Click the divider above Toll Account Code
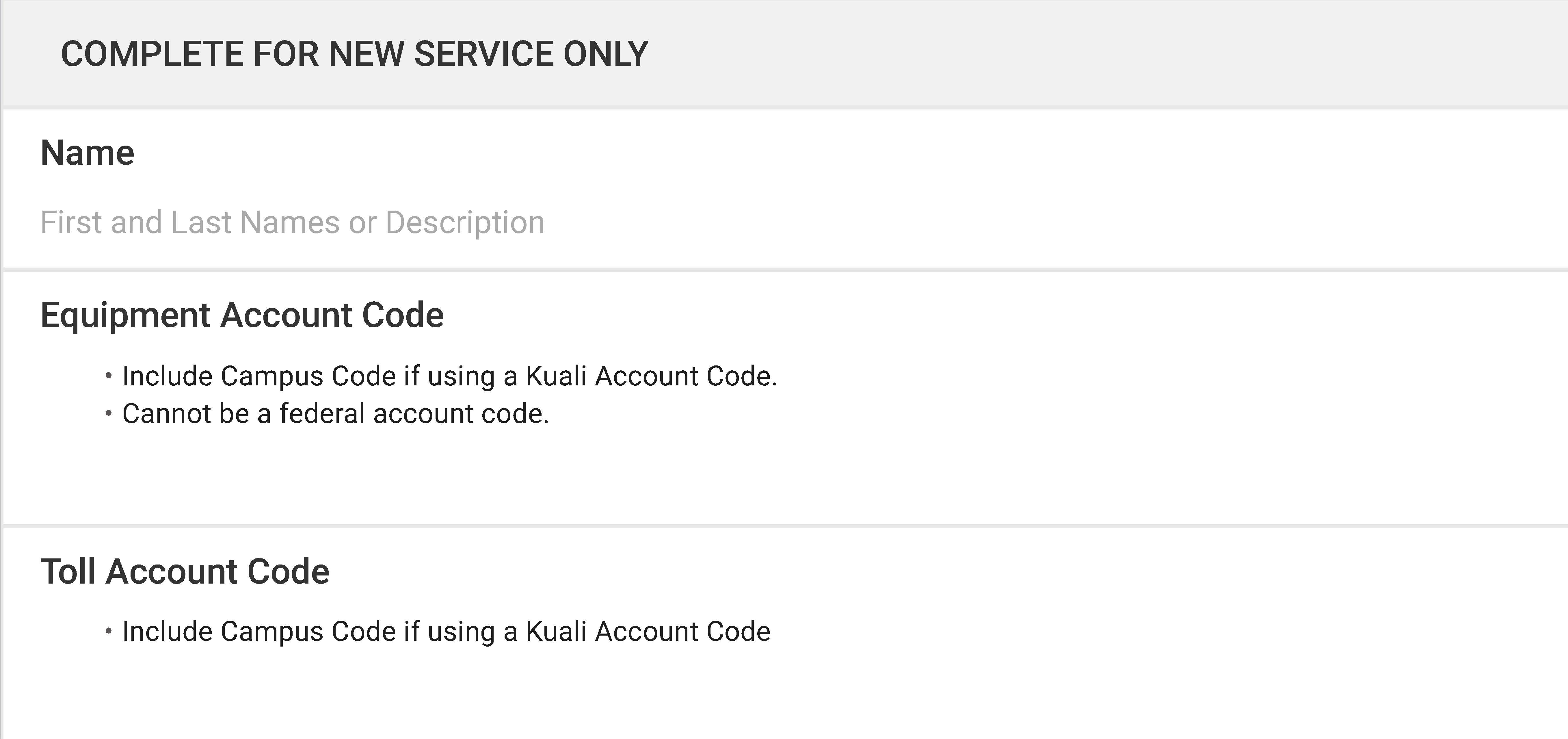The width and height of the screenshot is (1568, 739). (785, 525)
